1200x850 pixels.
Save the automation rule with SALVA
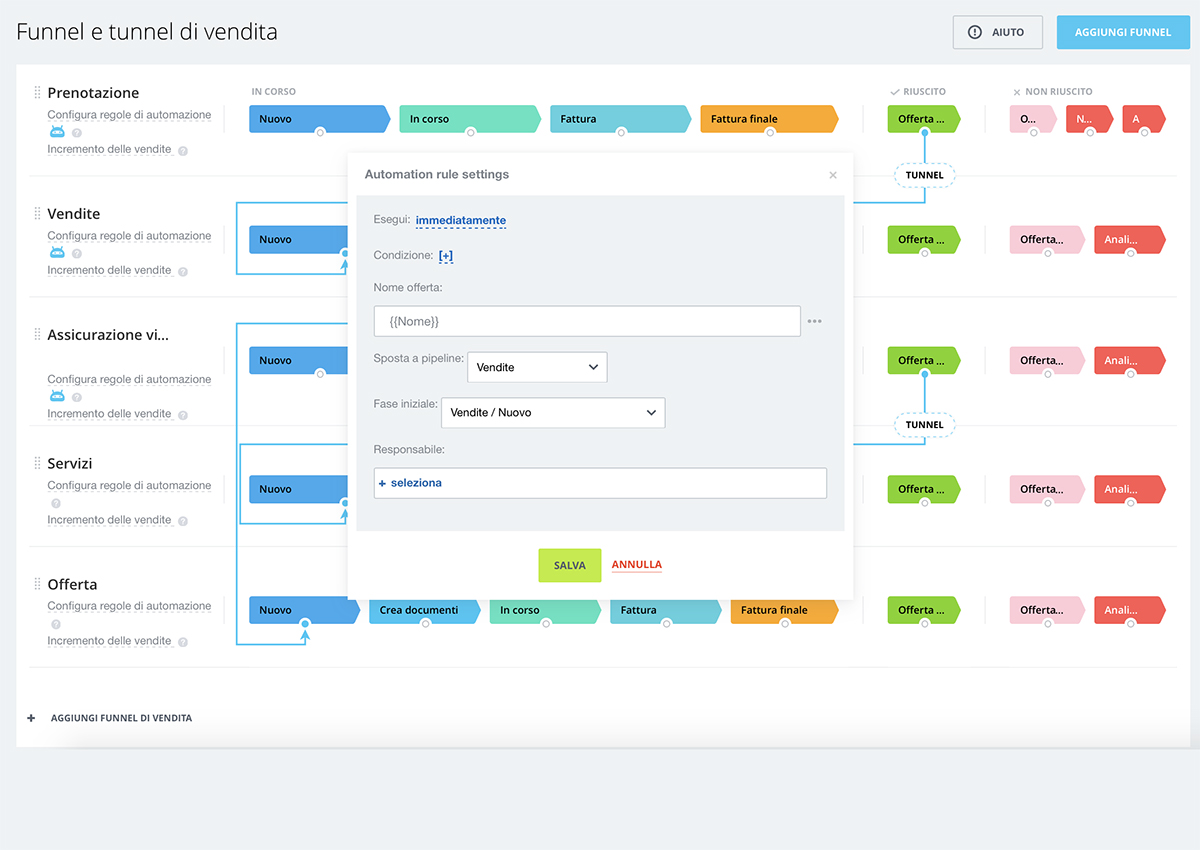tap(570, 565)
